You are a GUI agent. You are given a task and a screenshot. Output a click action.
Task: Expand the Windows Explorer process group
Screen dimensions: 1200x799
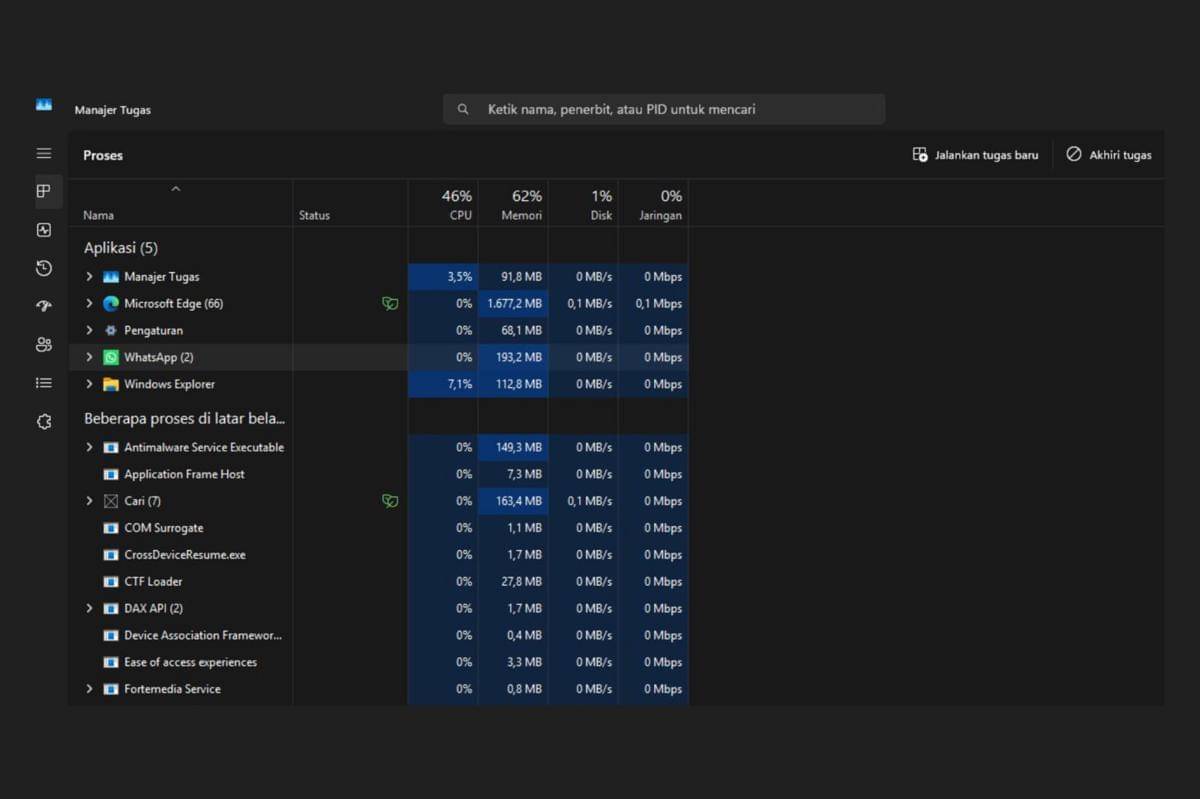pos(89,384)
